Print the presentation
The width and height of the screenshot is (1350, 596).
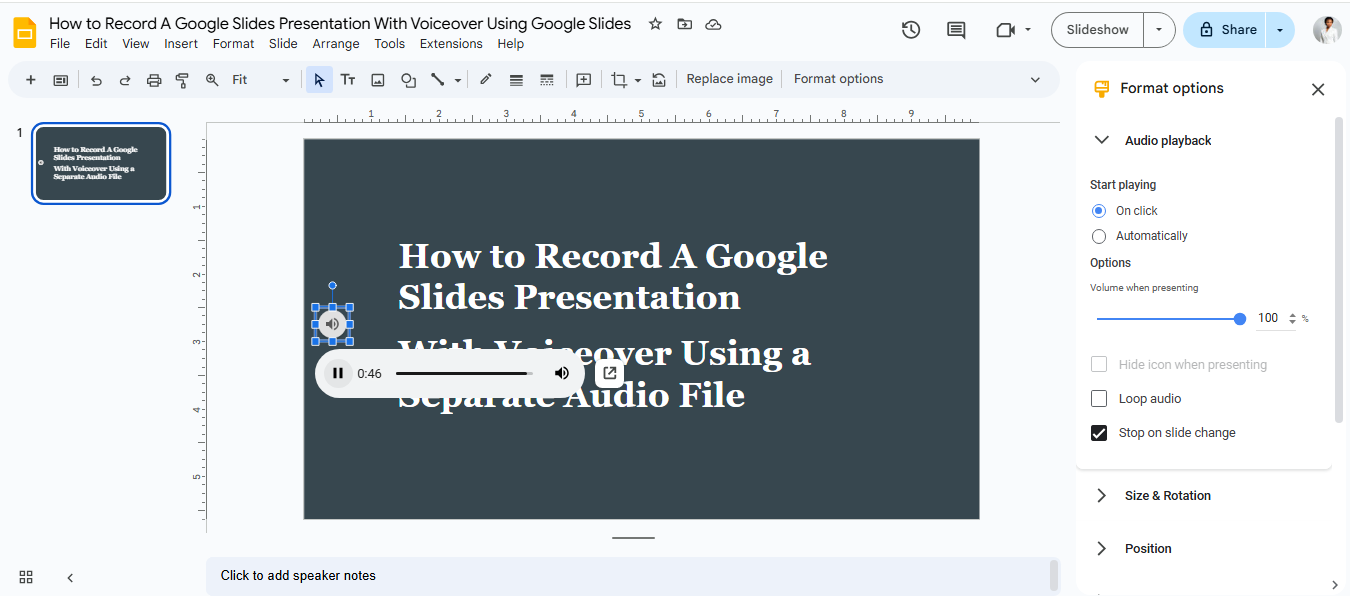click(154, 80)
